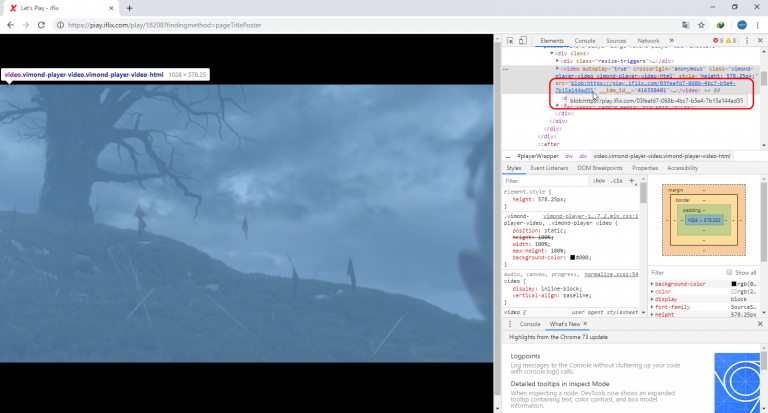The width and height of the screenshot is (768, 413).
Task: Expand the resize-triggers div node
Action: pos(557,61)
